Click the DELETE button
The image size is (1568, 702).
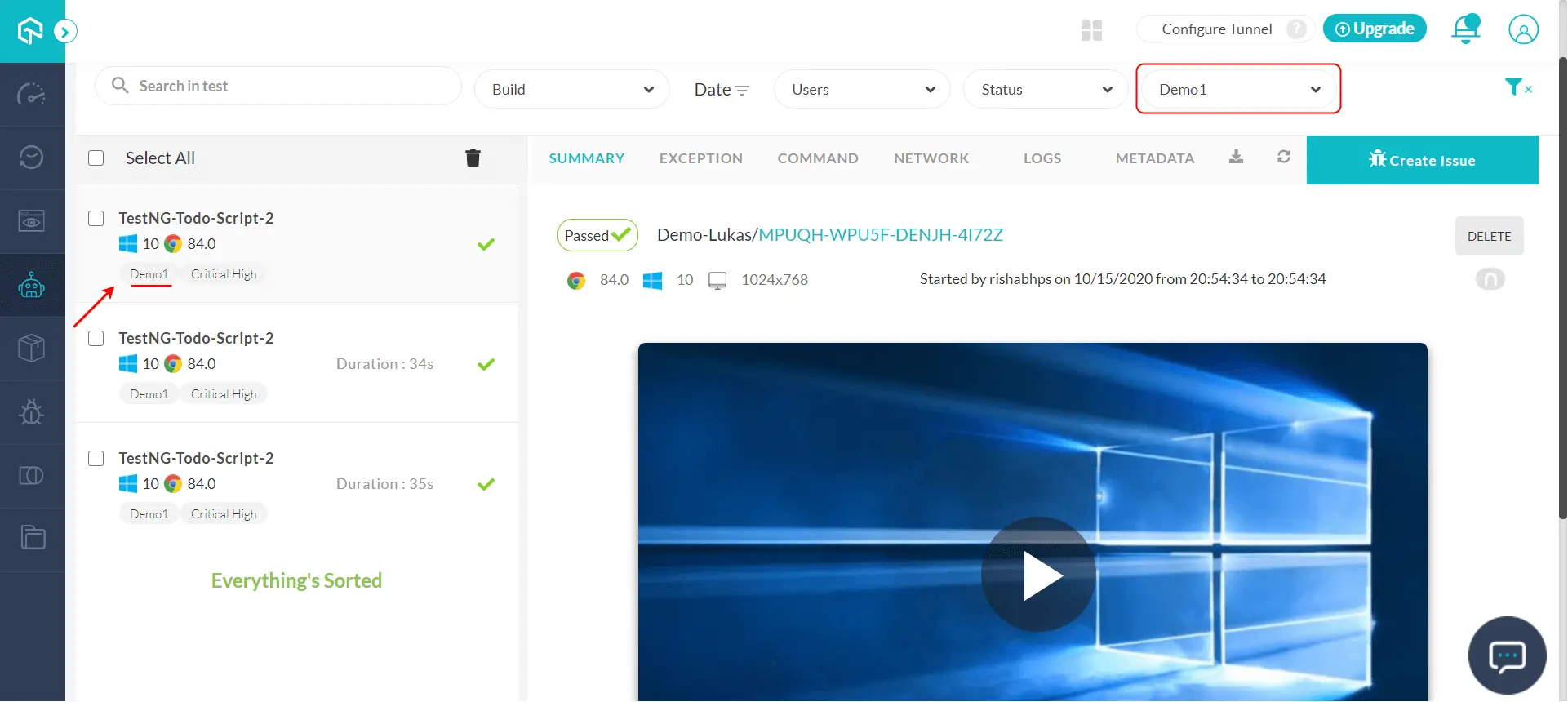(1490, 236)
